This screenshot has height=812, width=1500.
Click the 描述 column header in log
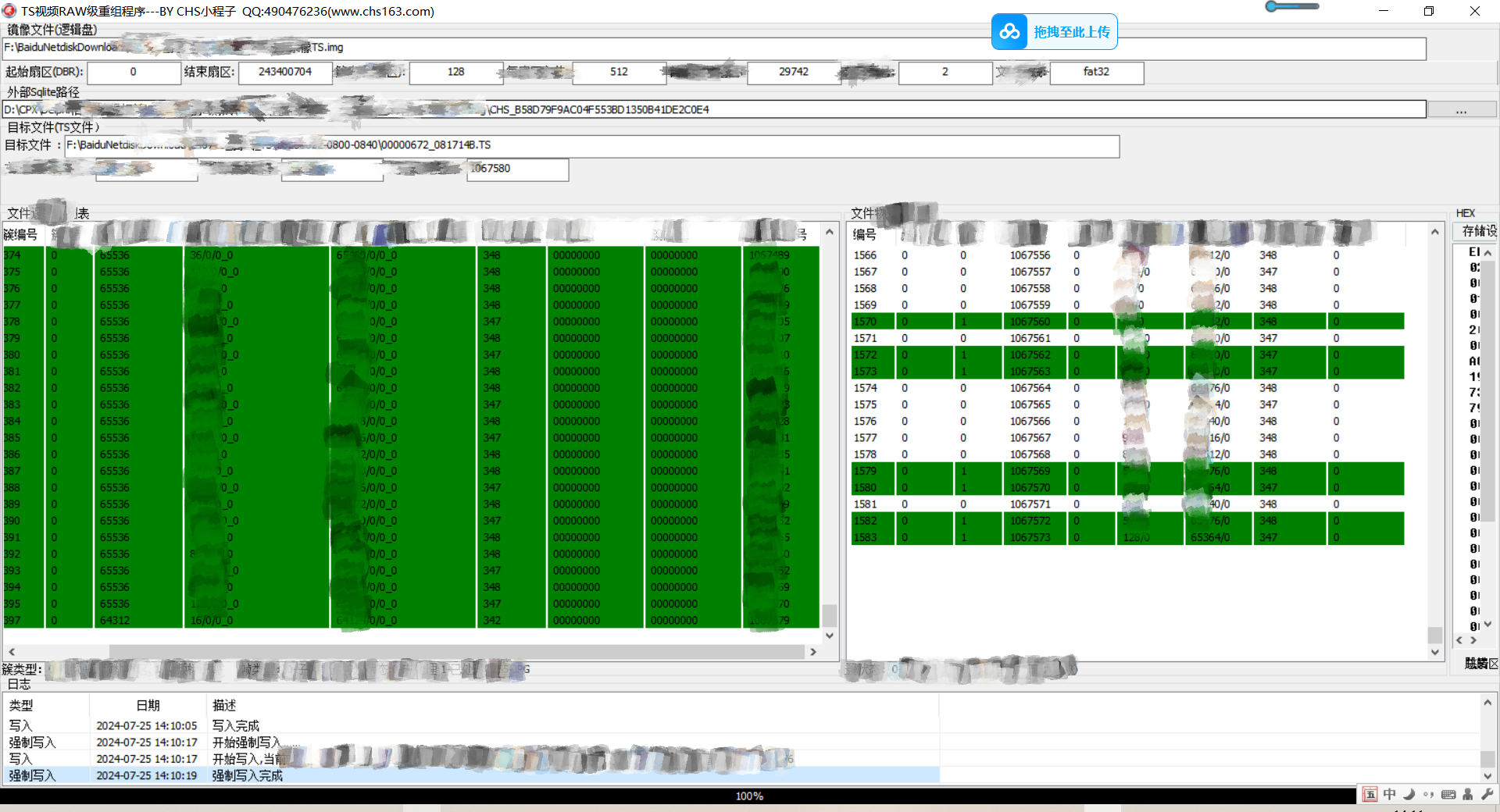(x=573, y=706)
